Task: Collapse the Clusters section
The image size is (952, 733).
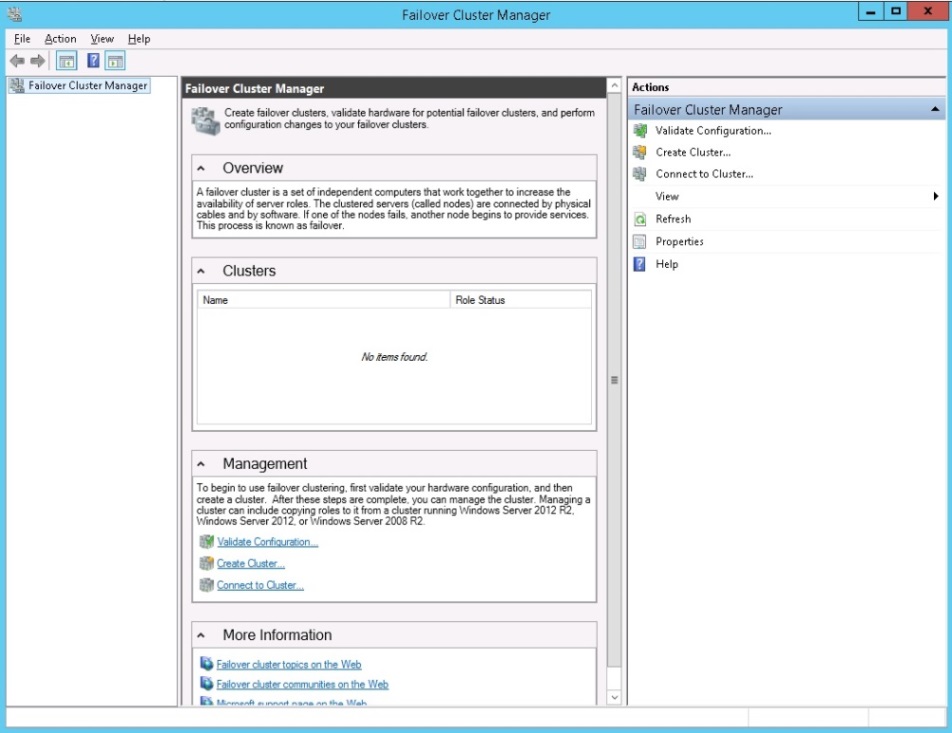Action: click(x=201, y=271)
